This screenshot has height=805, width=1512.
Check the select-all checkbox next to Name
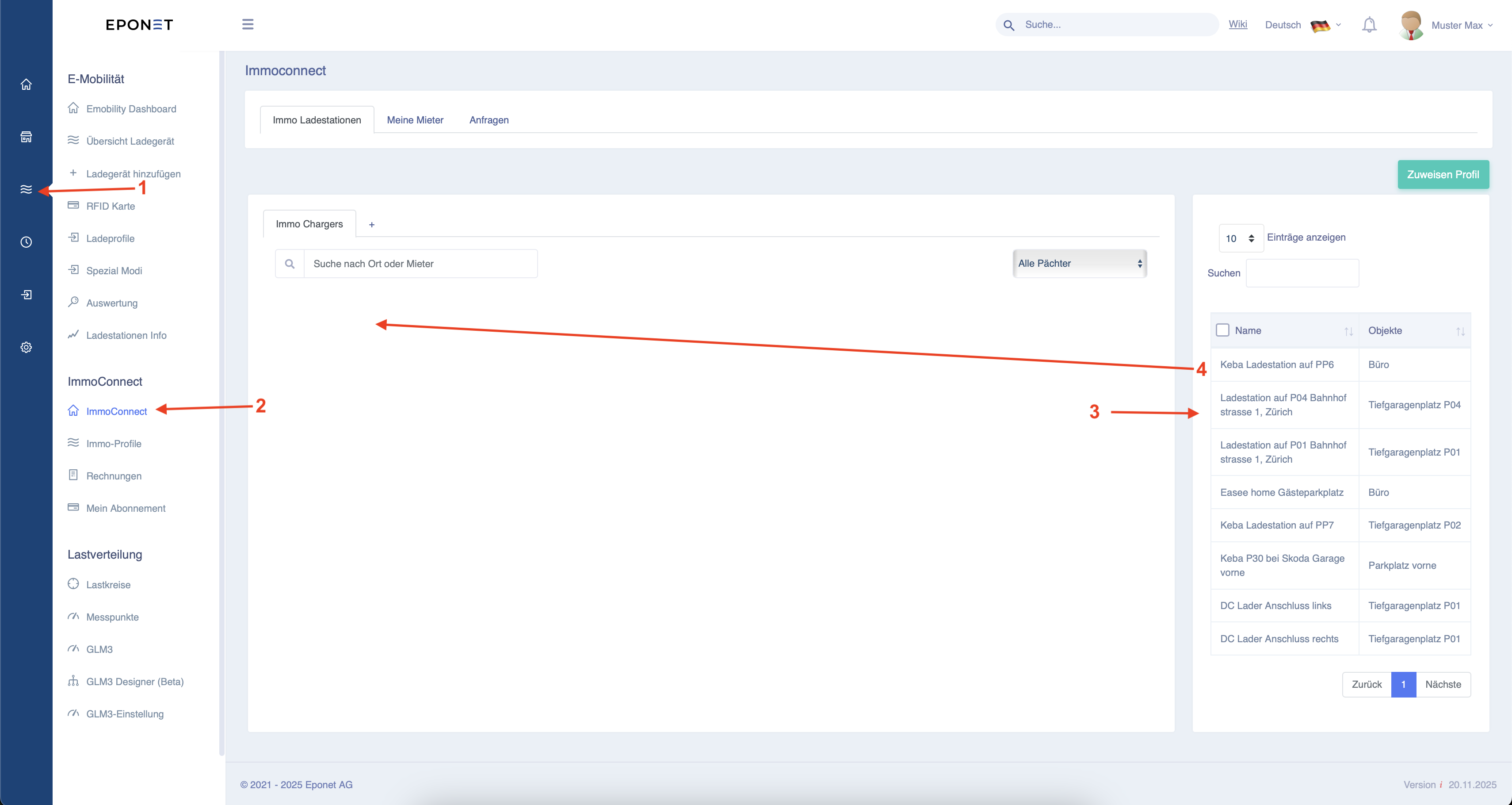pos(1222,330)
